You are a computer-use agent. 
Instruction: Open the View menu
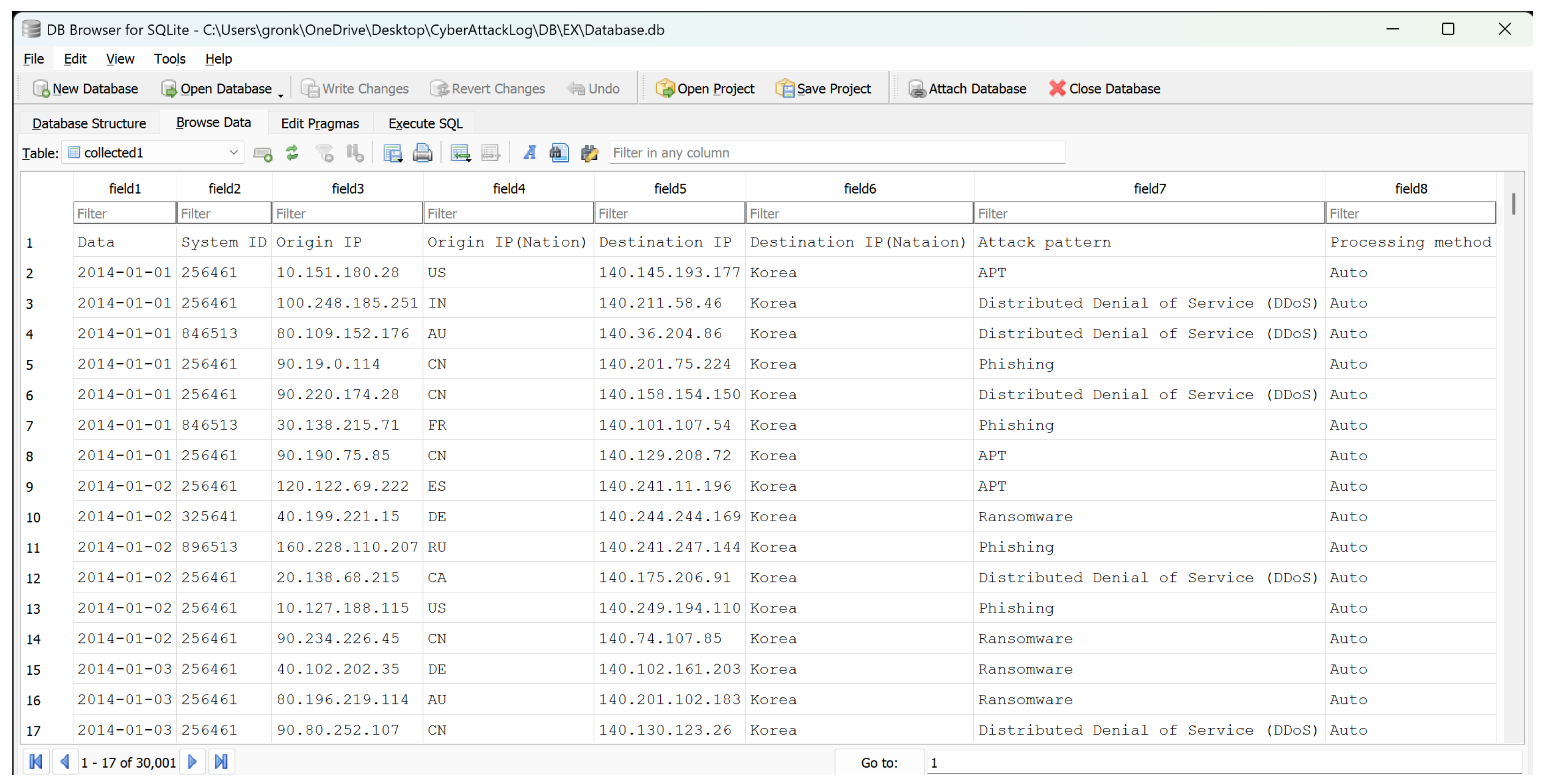120,59
